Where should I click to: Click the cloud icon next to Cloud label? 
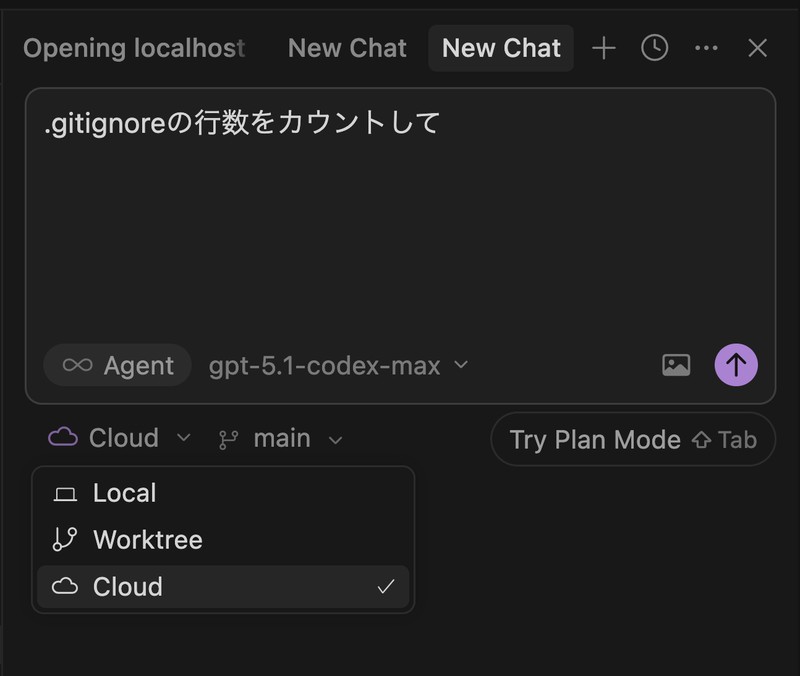(x=62, y=438)
